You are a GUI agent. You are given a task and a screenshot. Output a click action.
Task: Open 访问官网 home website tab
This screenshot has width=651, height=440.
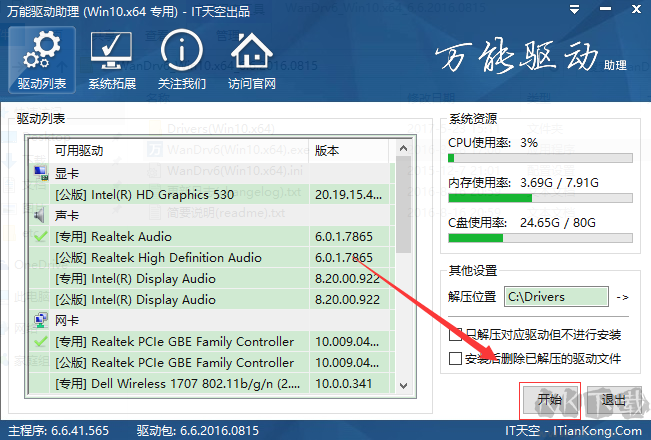pos(252,60)
